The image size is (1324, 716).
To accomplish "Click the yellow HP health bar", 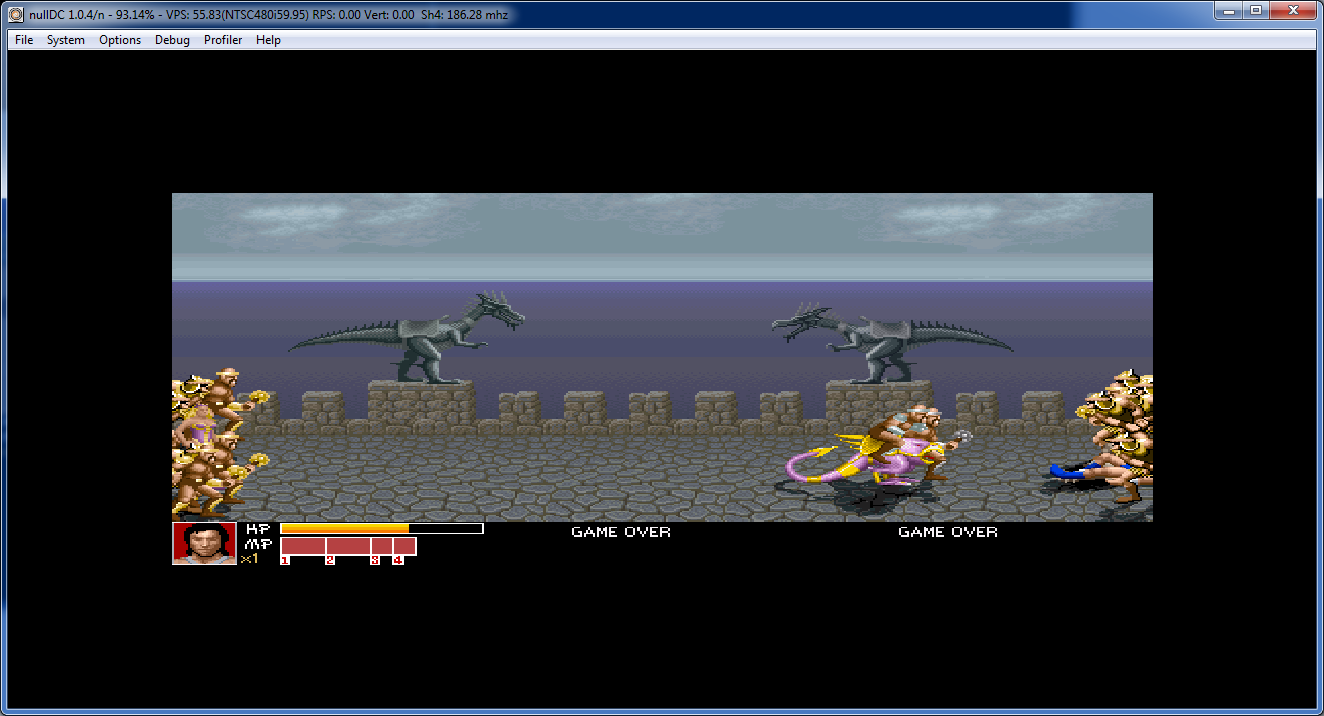I will [382, 528].
